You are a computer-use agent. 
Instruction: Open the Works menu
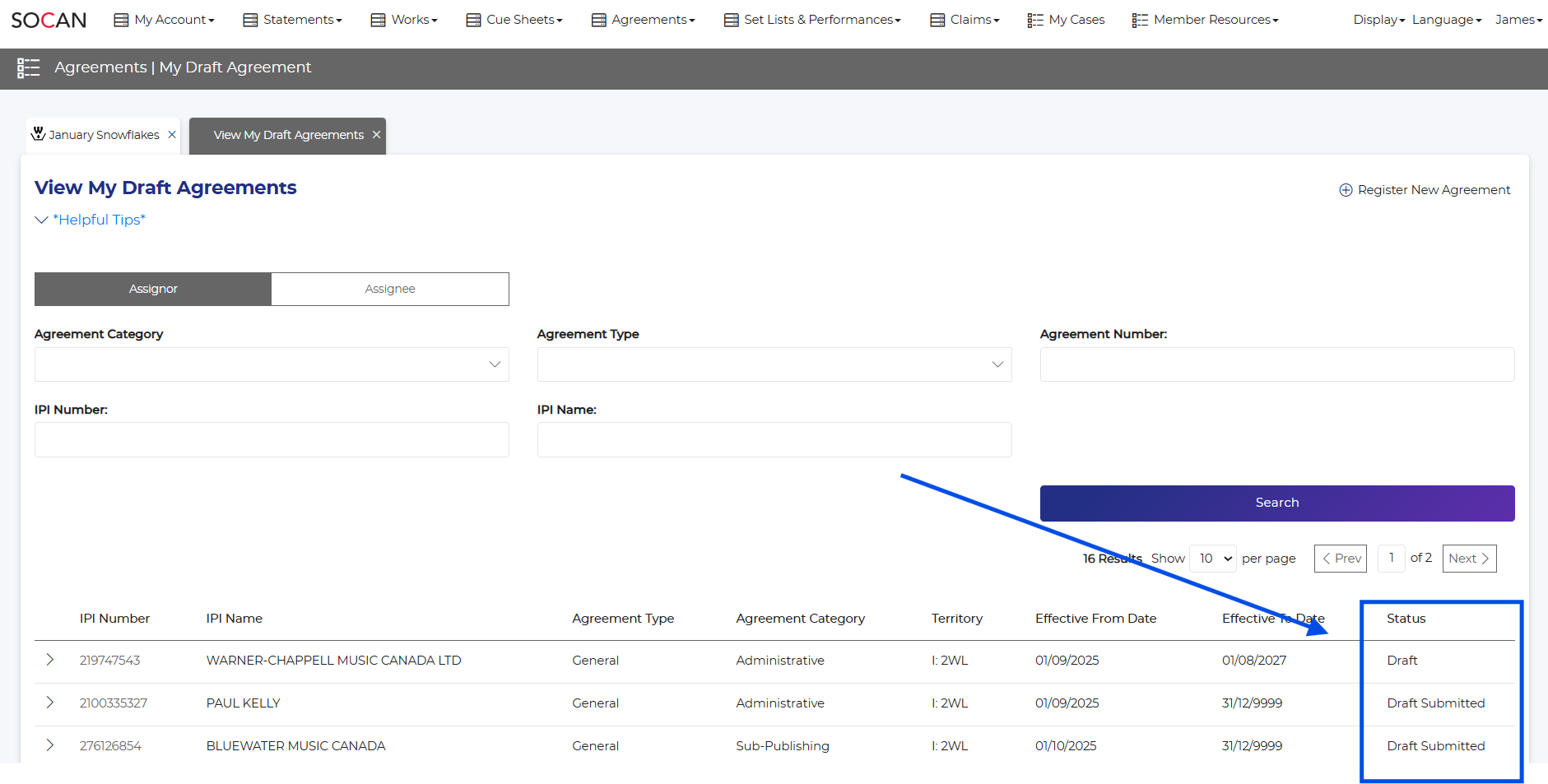pyautogui.click(x=403, y=20)
